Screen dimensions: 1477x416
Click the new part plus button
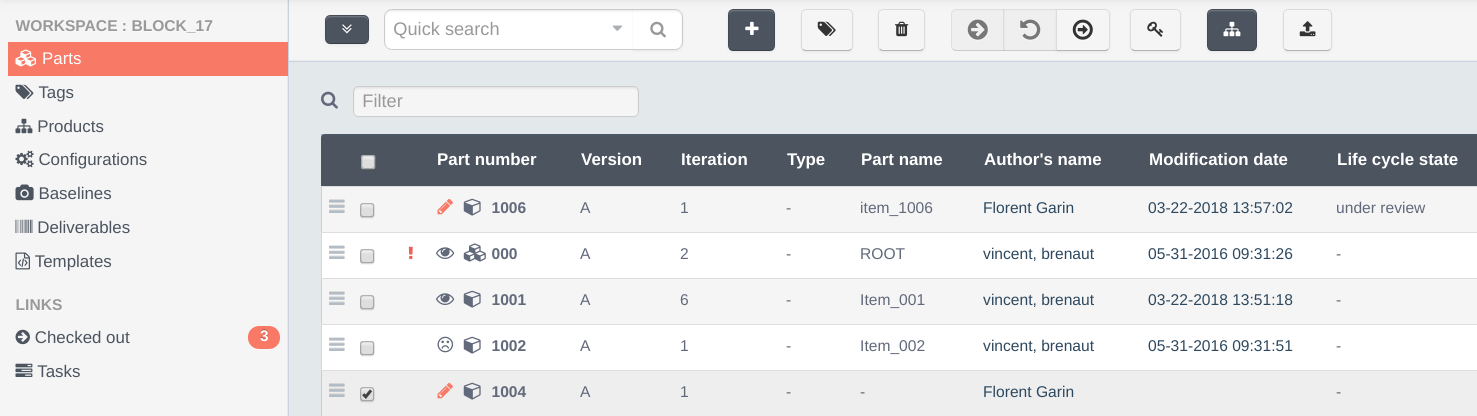pyautogui.click(x=751, y=30)
